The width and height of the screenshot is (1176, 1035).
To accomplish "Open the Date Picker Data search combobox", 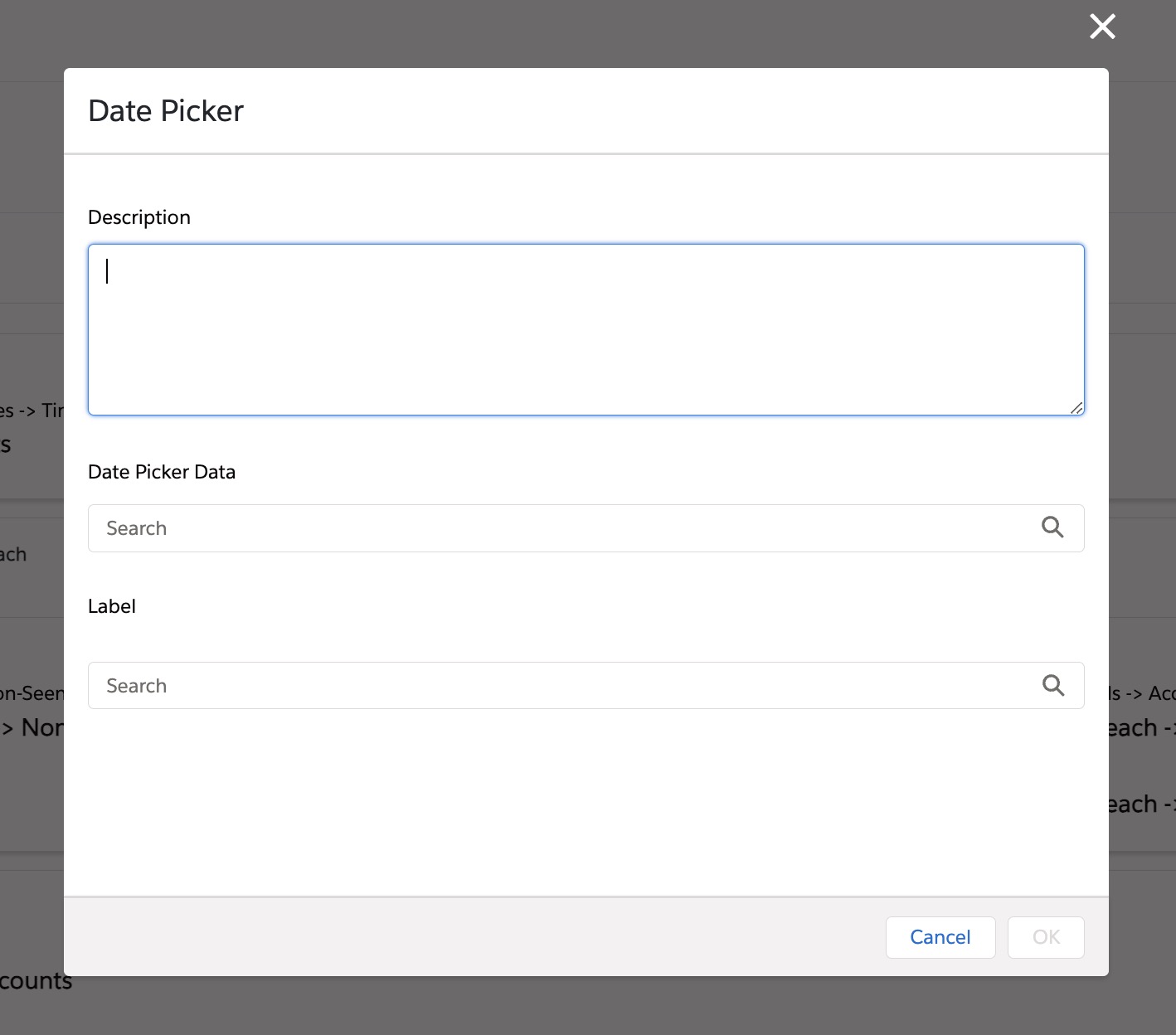I will click(x=564, y=528).
